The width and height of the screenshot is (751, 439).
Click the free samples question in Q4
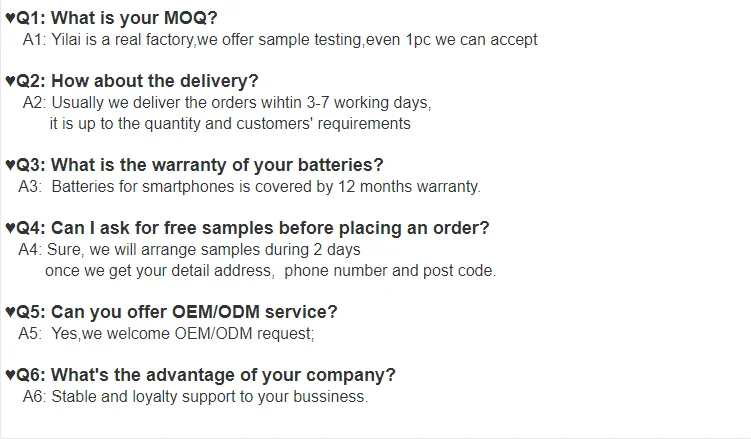(270, 228)
